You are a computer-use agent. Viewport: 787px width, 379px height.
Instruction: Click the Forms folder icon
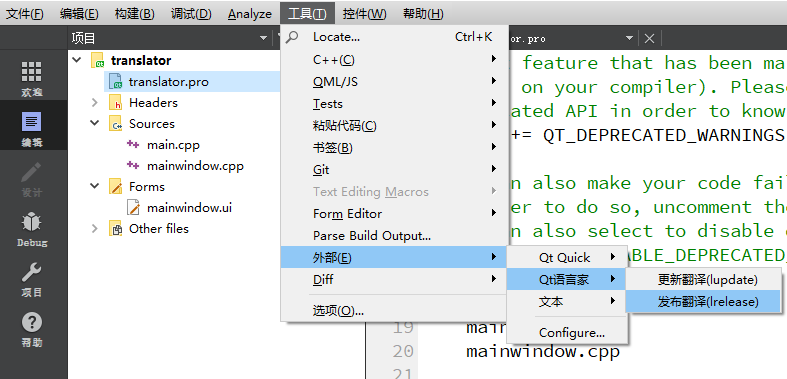(x=116, y=186)
